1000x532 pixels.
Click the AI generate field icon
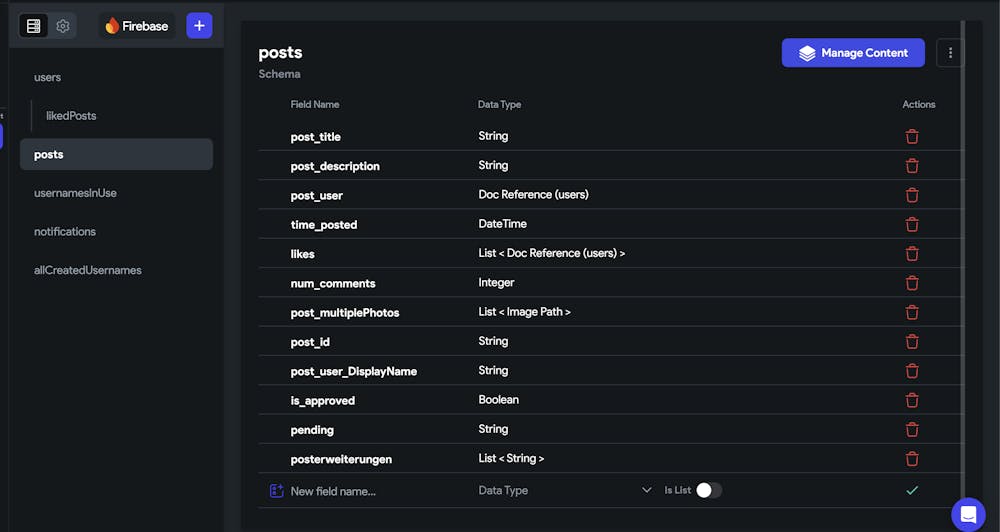tap(276, 491)
